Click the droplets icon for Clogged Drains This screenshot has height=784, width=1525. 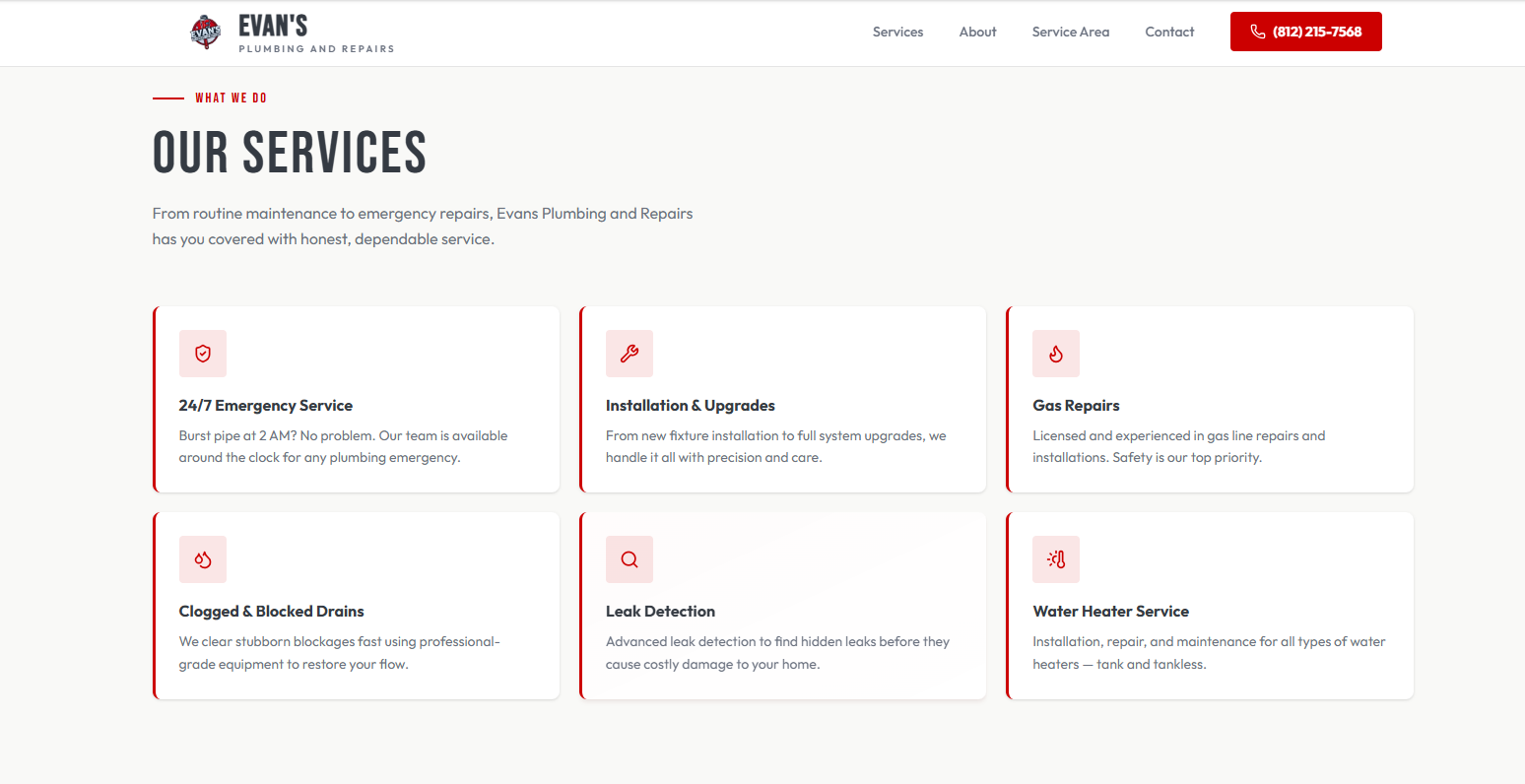point(203,559)
